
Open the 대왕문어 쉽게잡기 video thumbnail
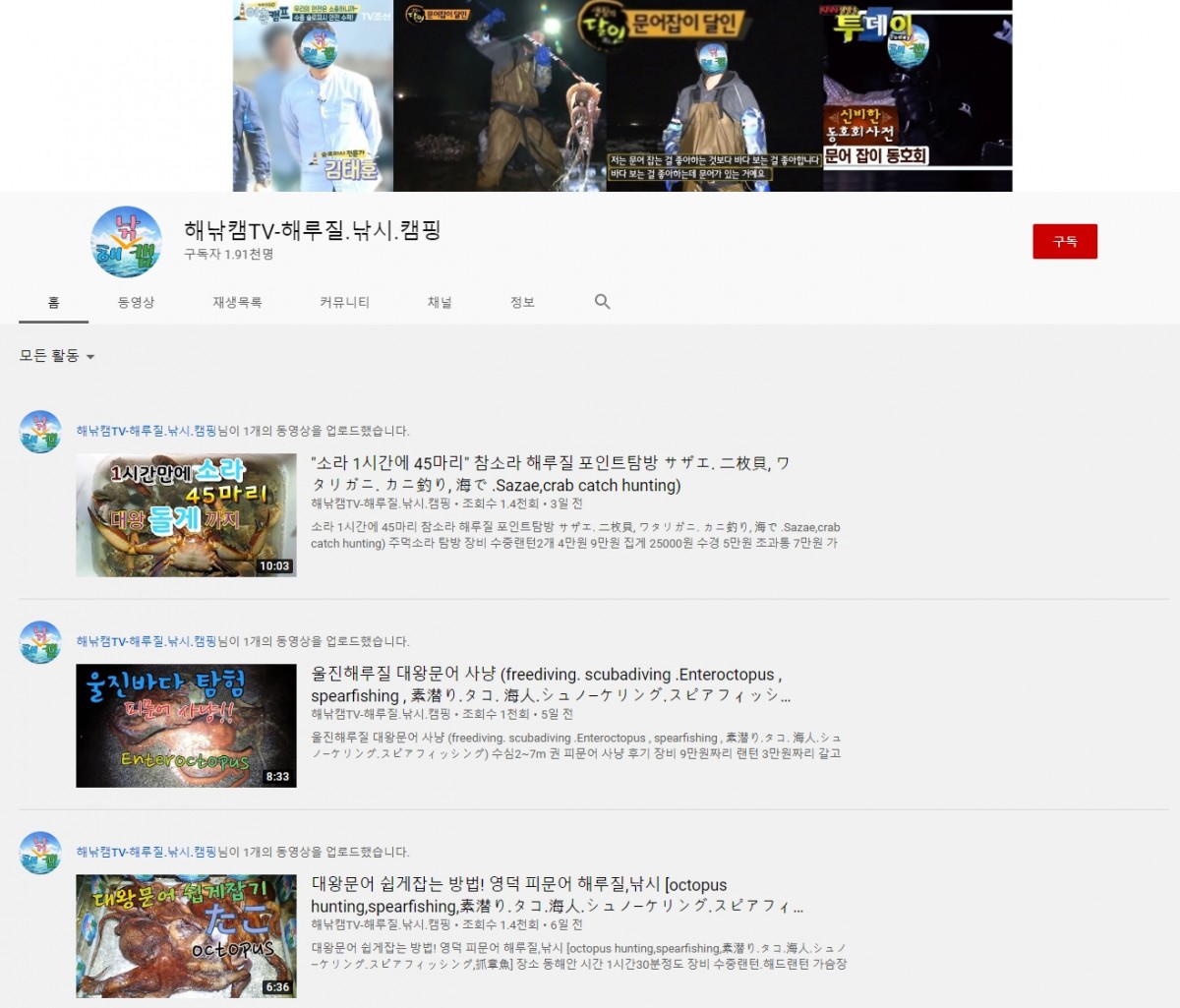(x=186, y=935)
